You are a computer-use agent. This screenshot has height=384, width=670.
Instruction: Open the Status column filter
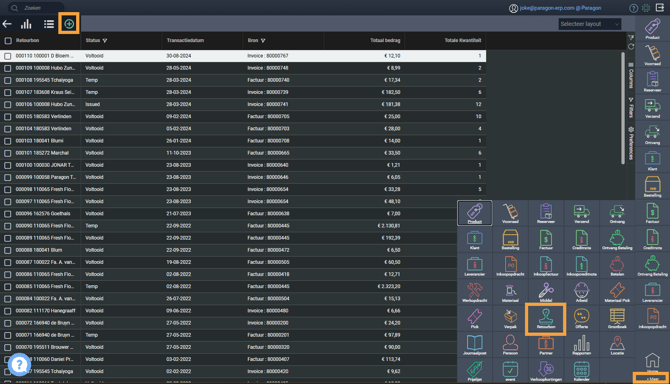[105, 41]
